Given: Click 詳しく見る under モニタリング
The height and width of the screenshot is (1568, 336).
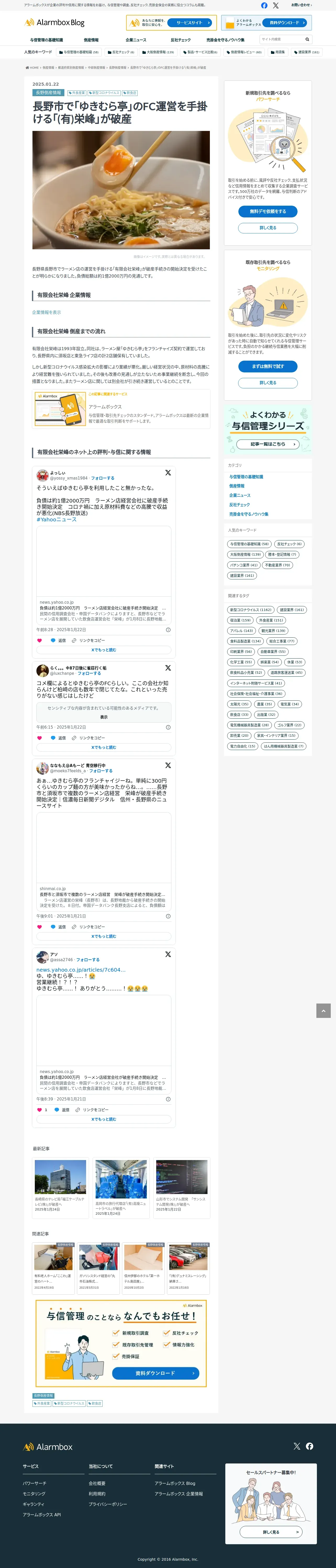Looking at the screenshot, I should click(x=268, y=383).
